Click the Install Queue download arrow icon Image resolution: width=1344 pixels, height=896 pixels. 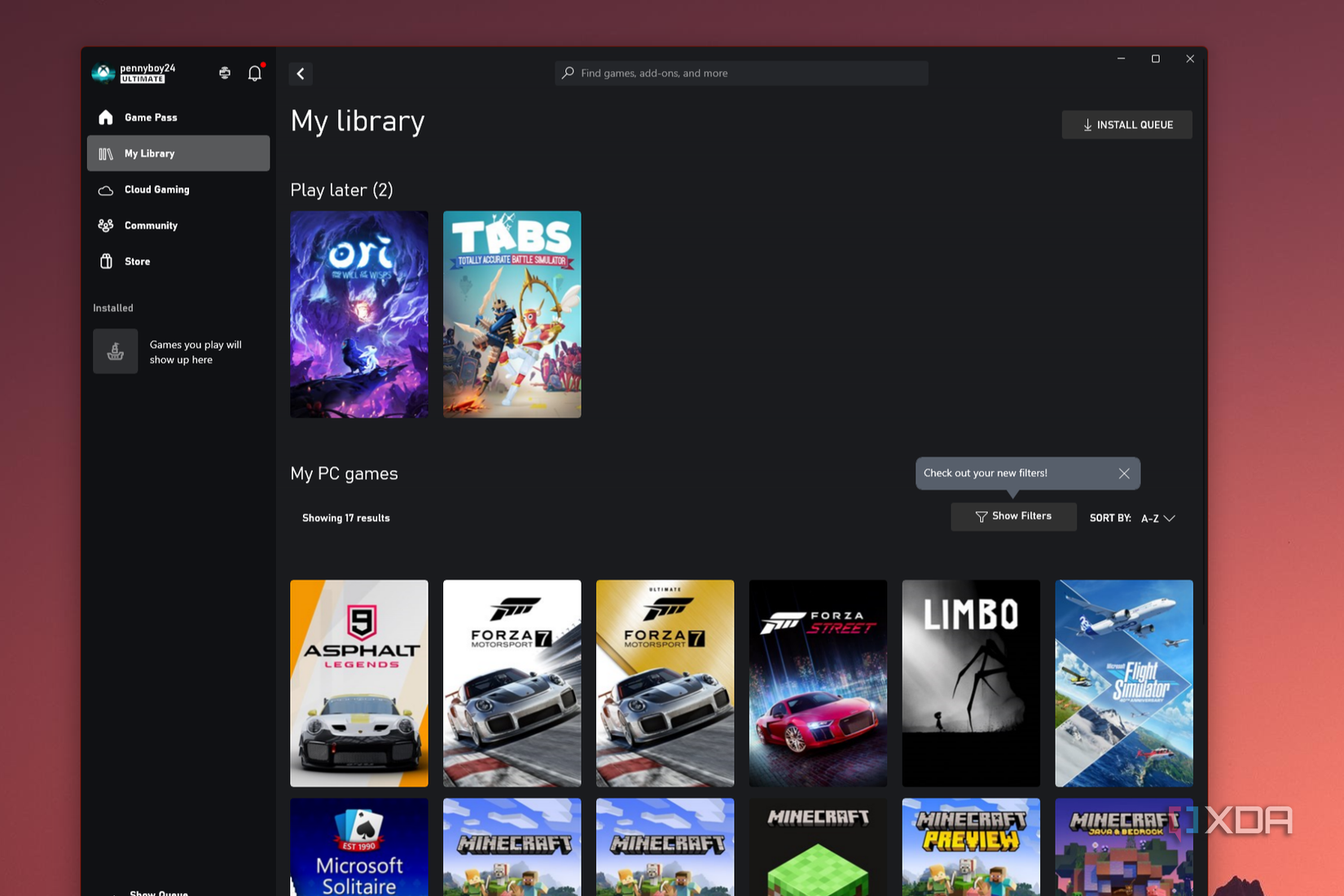coord(1087,125)
